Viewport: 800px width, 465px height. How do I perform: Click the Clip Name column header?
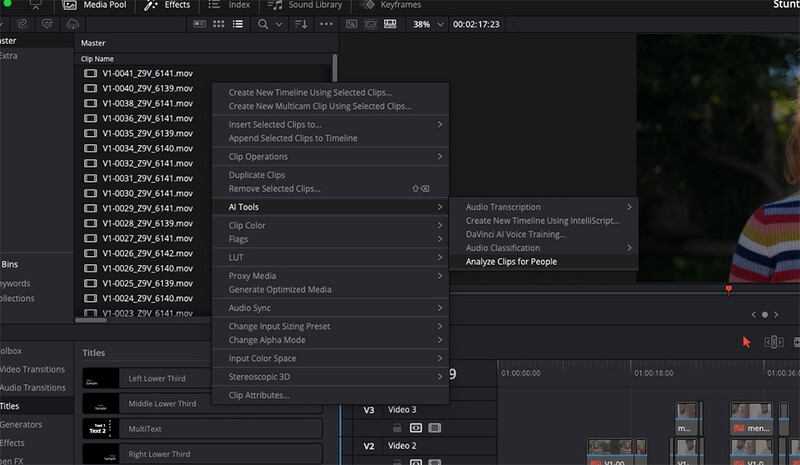(97, 59)
